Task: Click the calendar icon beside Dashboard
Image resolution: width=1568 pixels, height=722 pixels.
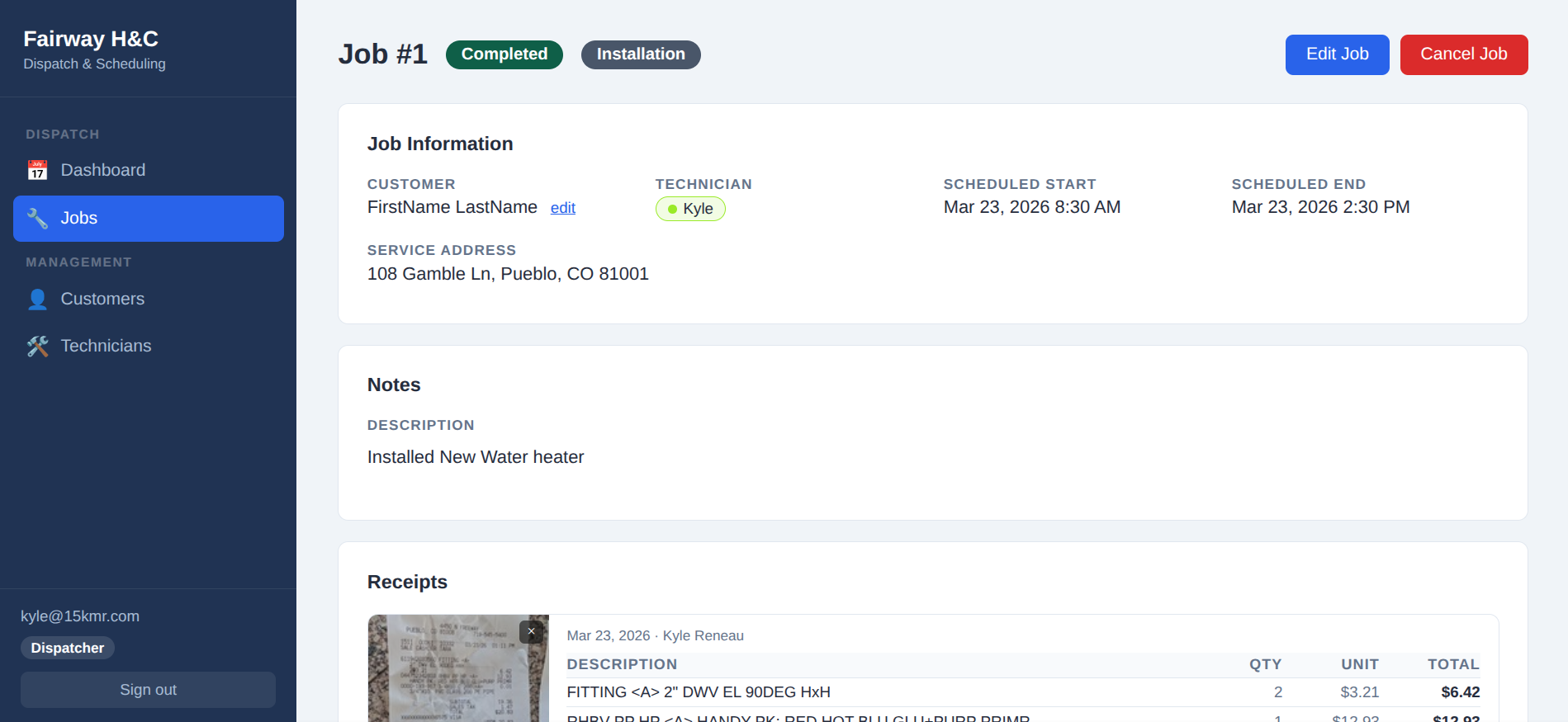Action: click(x=37, y=170)
